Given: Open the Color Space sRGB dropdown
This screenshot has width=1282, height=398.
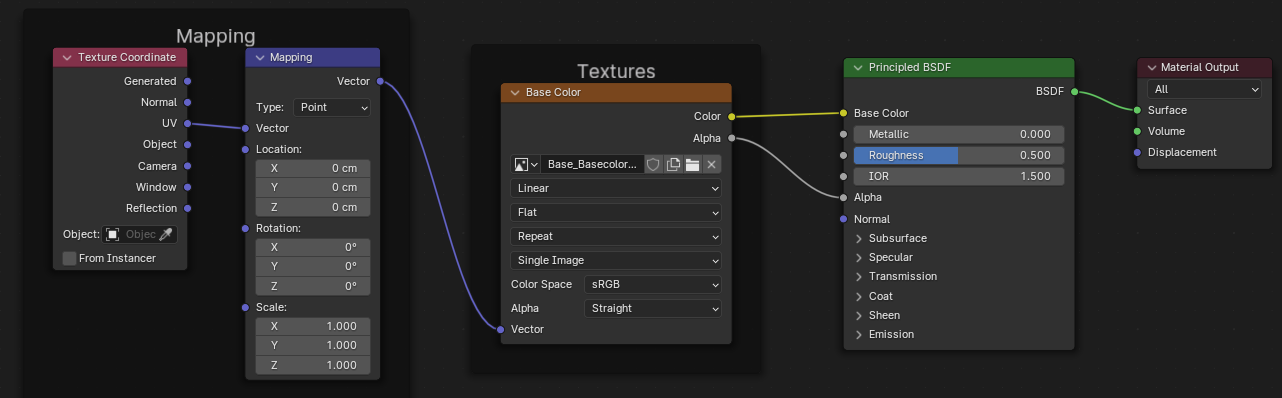Looking at the screenshot, I should [654, 284].
